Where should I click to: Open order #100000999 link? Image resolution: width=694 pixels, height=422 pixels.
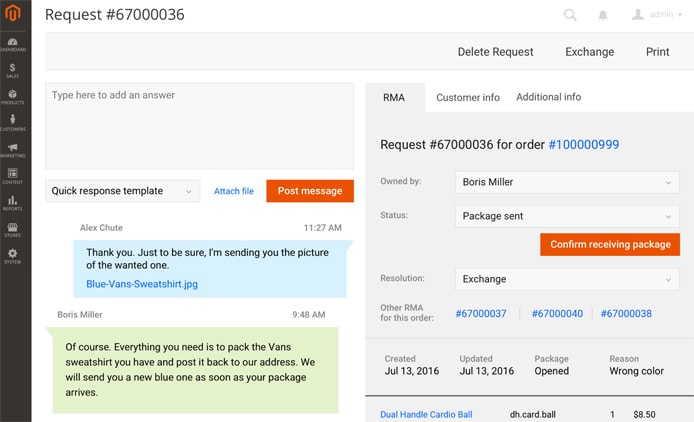point(583,144)
